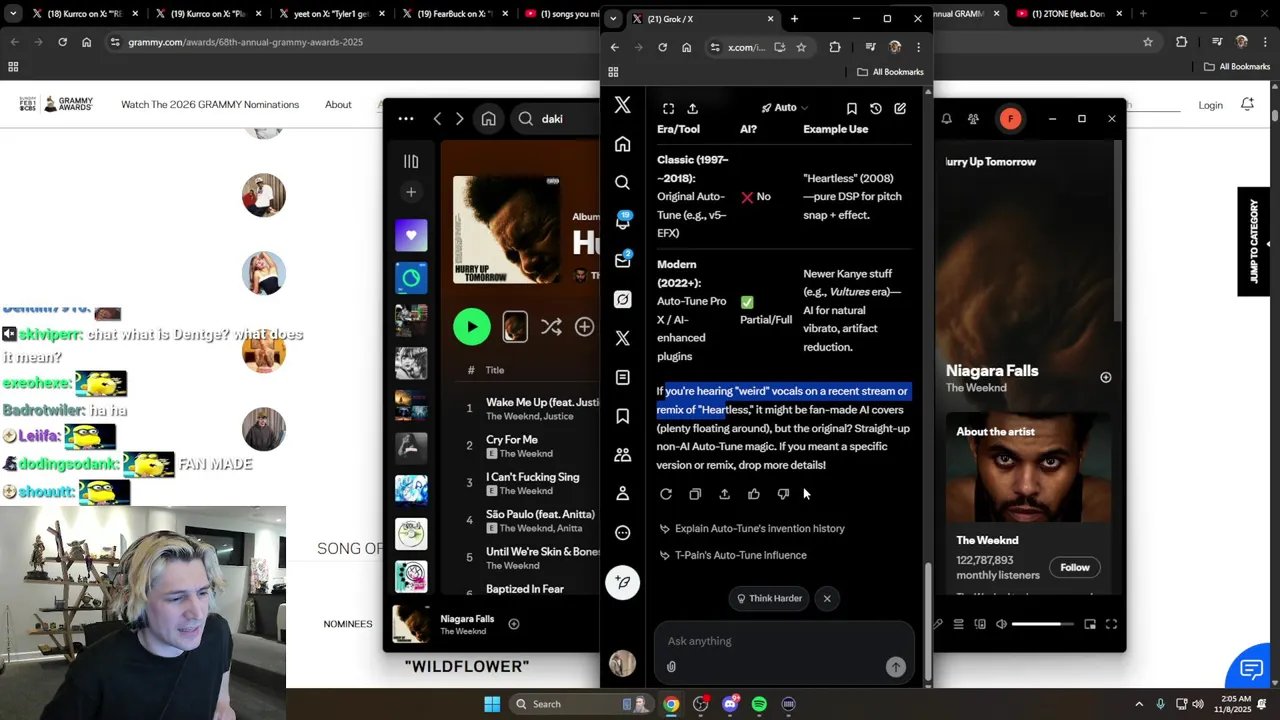1280x720 pixels.
Task: Open Chrome three-dot menu in Grok window
Action: click(918, 47)
